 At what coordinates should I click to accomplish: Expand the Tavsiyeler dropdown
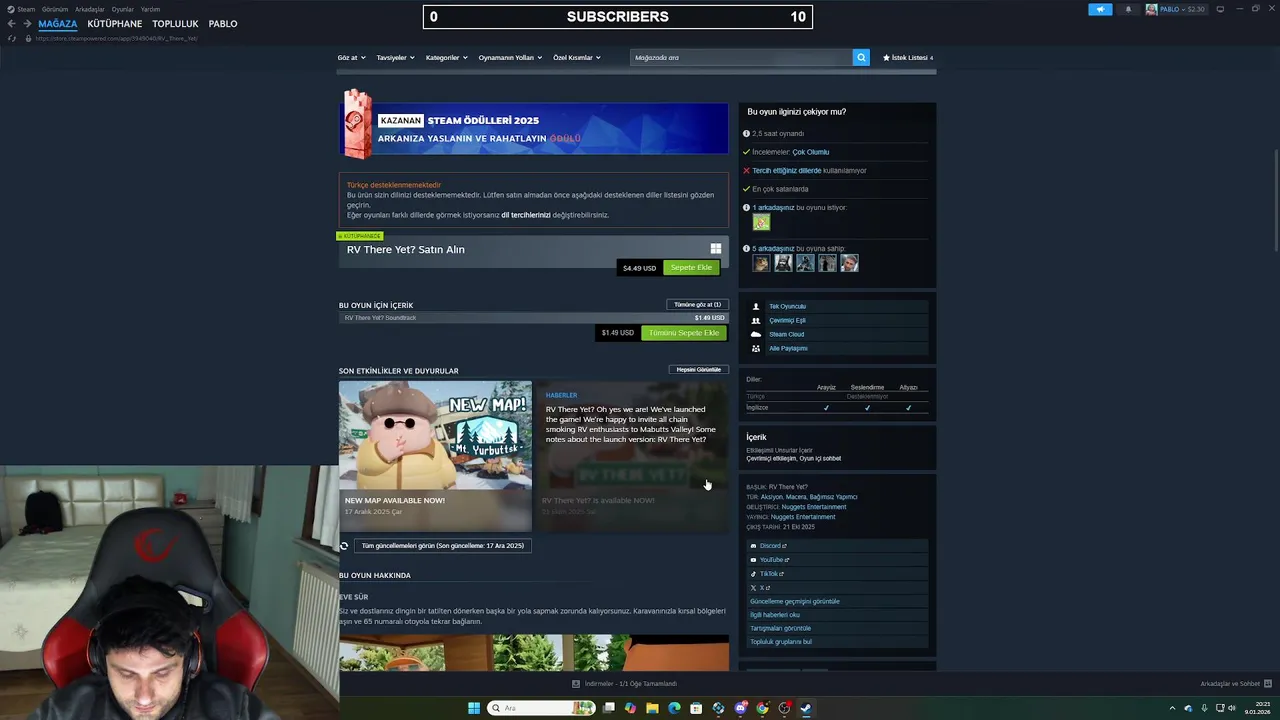point(395,58)
